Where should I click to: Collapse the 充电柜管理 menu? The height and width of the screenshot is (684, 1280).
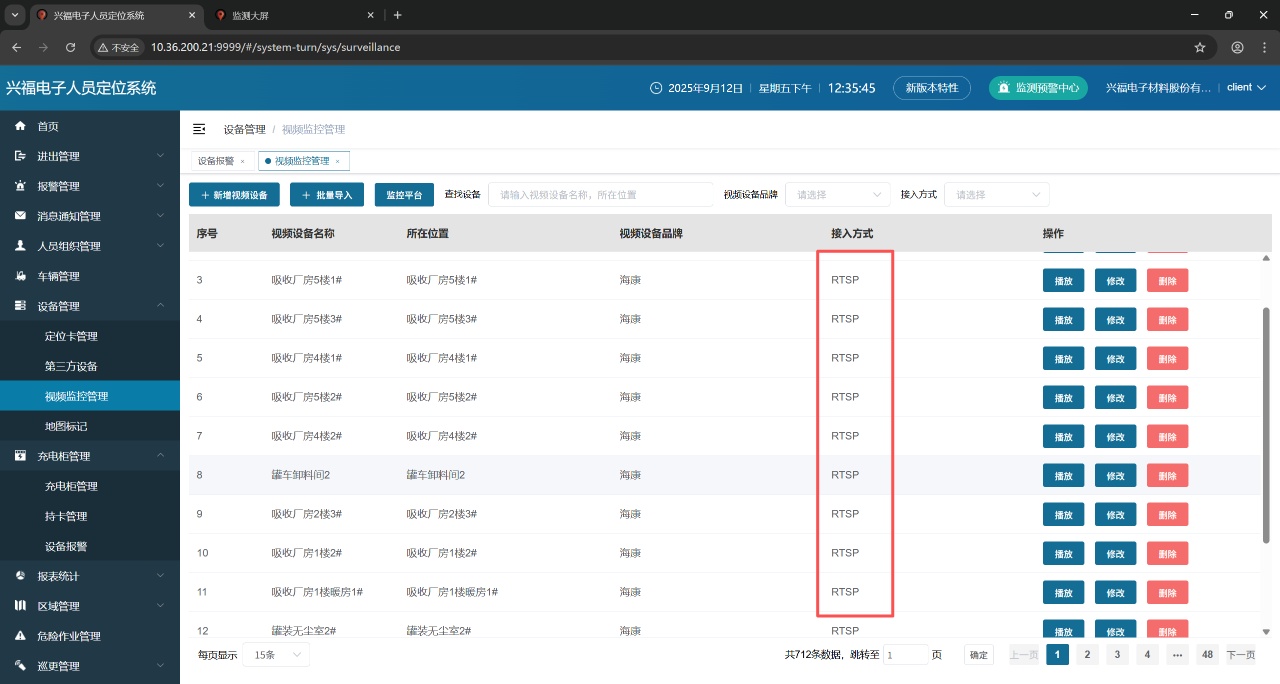pyautogui.click(x=160, y=456)
